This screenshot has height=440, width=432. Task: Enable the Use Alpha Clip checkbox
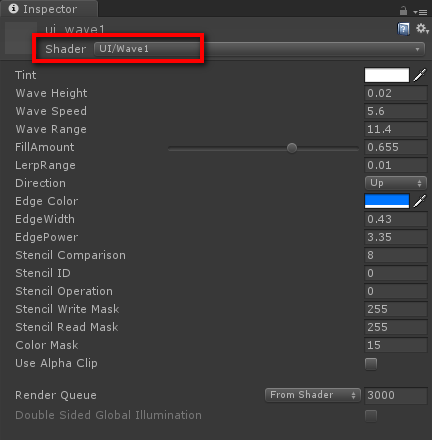[x=371, y=364]
